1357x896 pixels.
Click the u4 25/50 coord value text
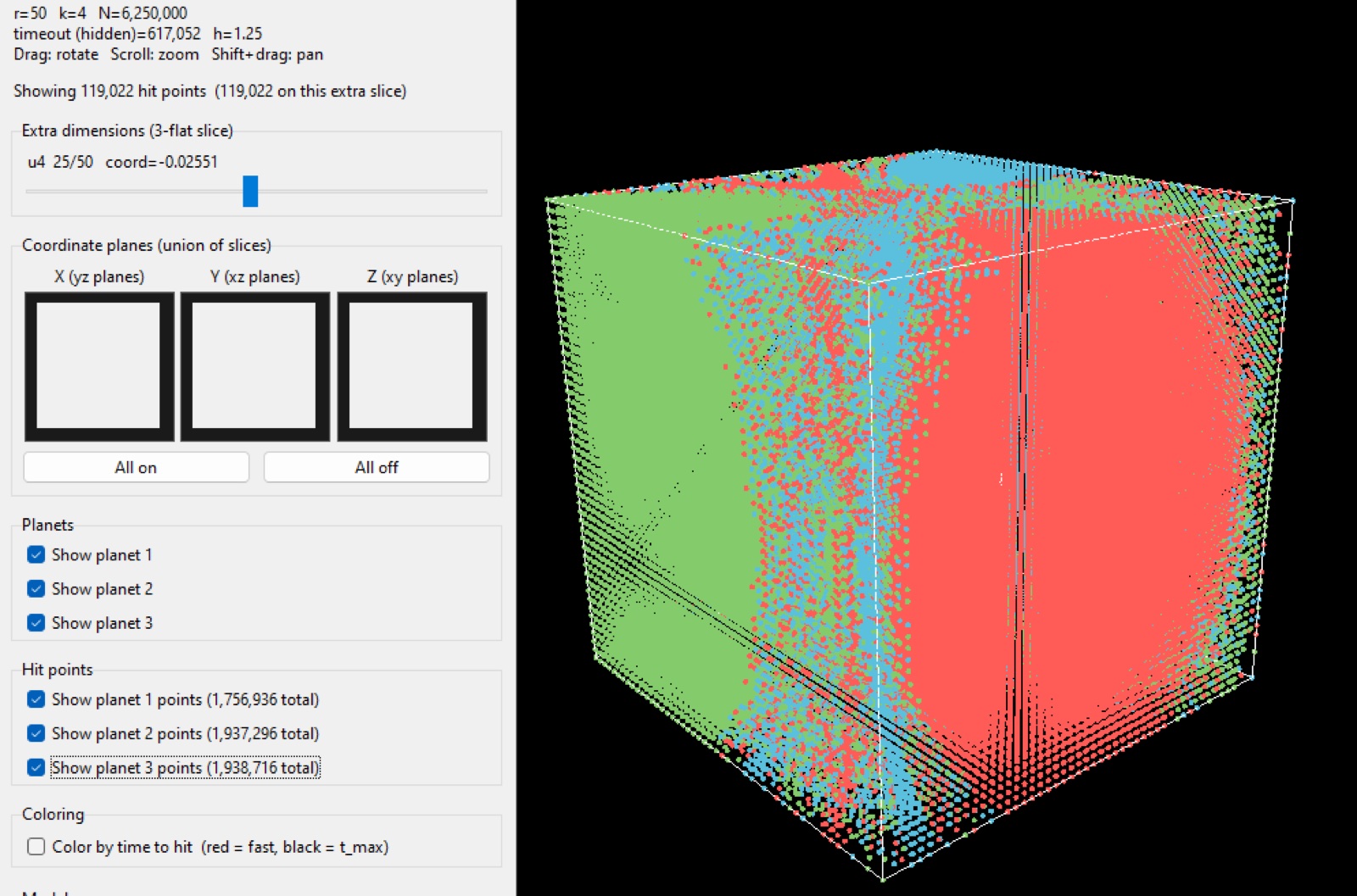(123, 161)
